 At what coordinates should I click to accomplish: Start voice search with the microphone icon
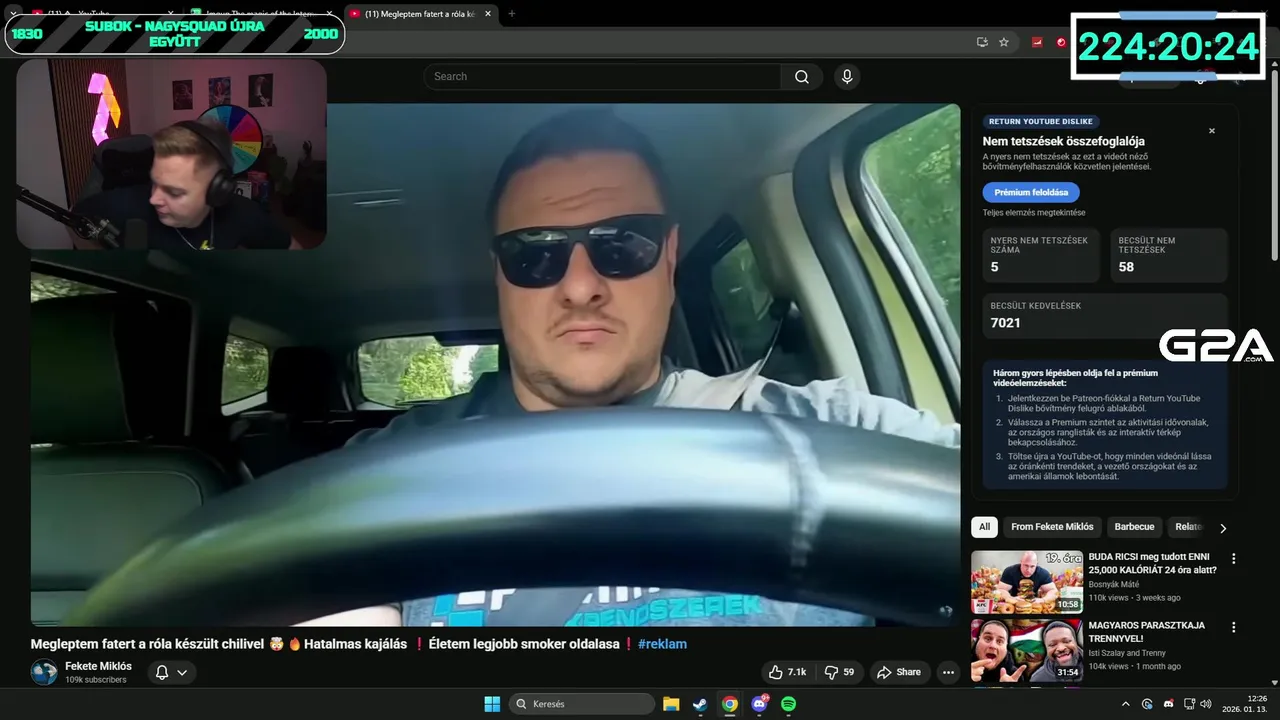pyautogui.click(x=847, y=77)
